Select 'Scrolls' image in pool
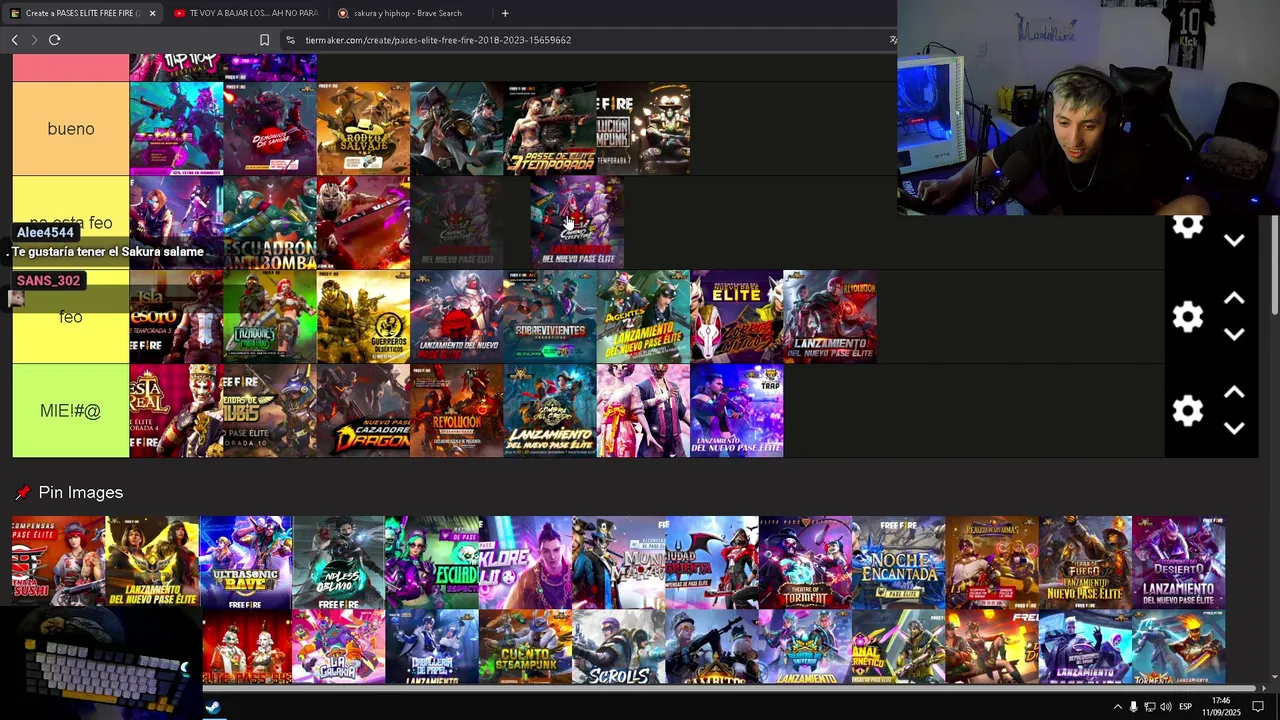The image size is (1280, 720). 618,647
